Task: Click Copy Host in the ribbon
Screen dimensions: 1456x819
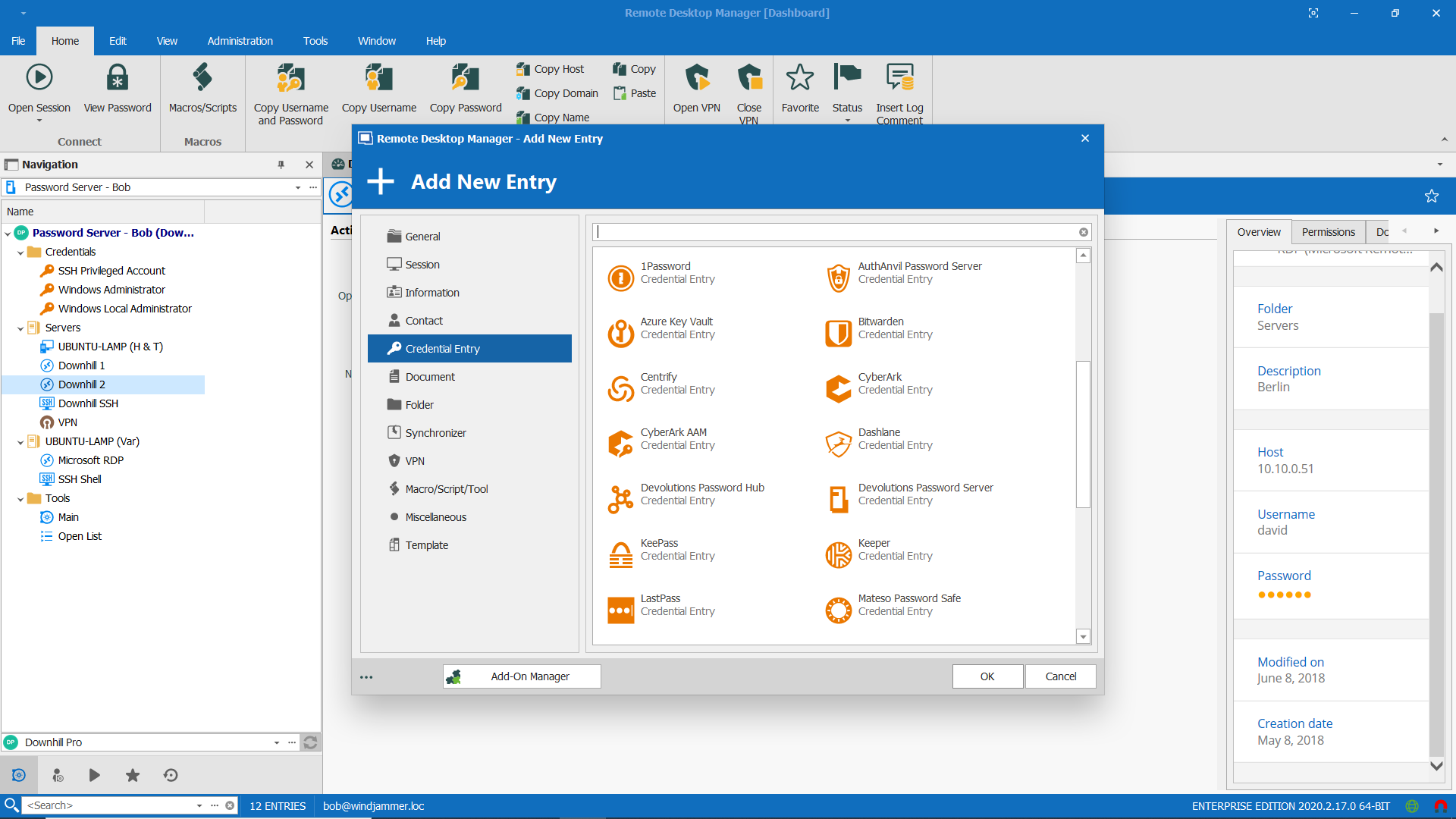Action: tap(551, 69)
